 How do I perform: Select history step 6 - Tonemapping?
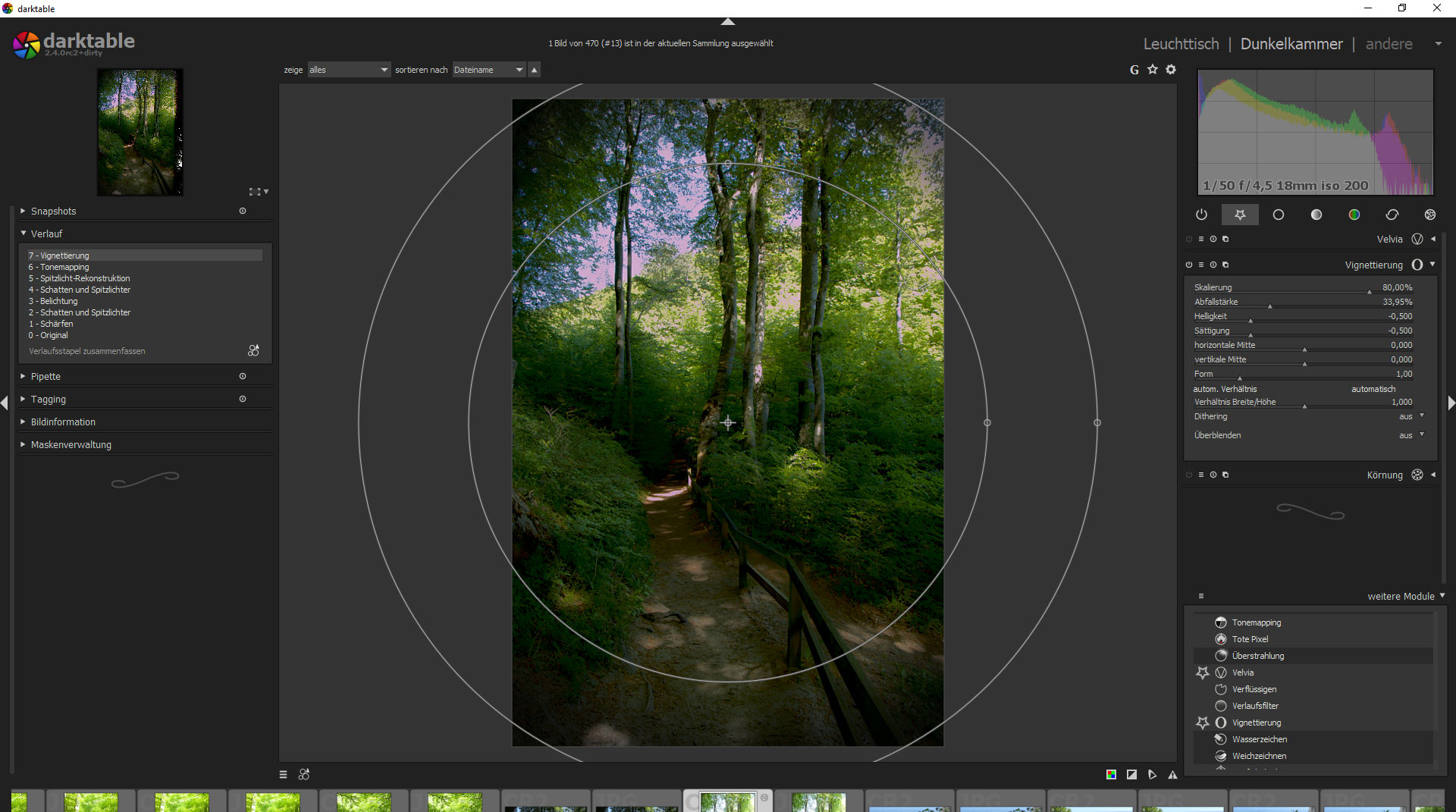coord(145,267)
